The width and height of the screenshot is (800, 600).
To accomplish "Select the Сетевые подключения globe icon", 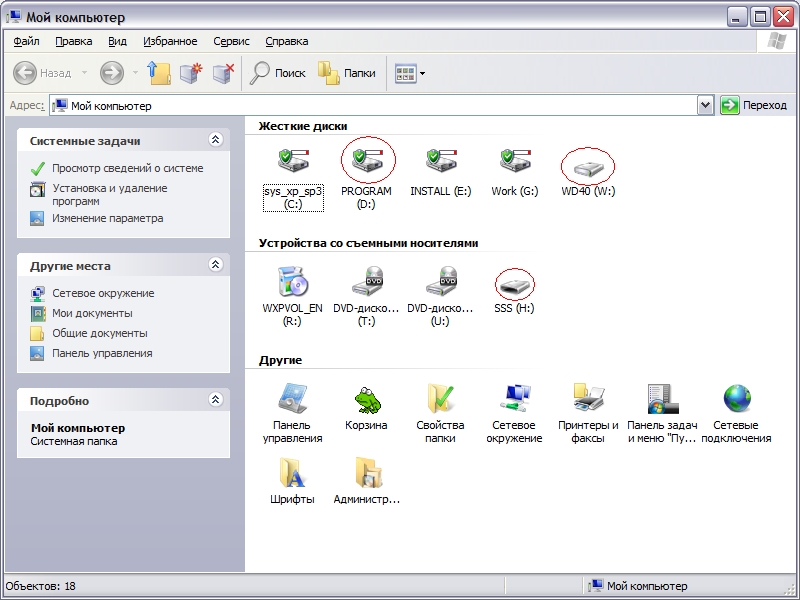I will coord(736,400).
